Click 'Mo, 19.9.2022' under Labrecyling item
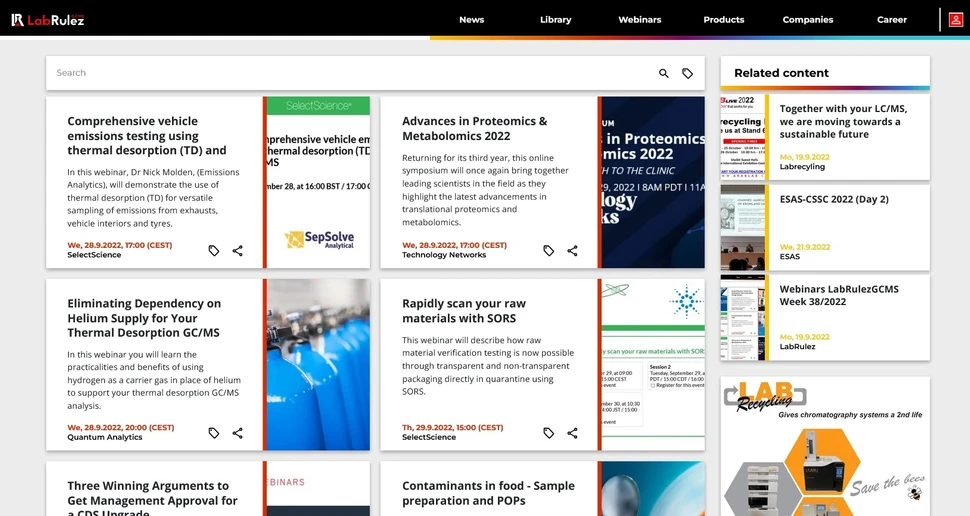The width and height of the screenshot is (970, 516). pos(804,157)
